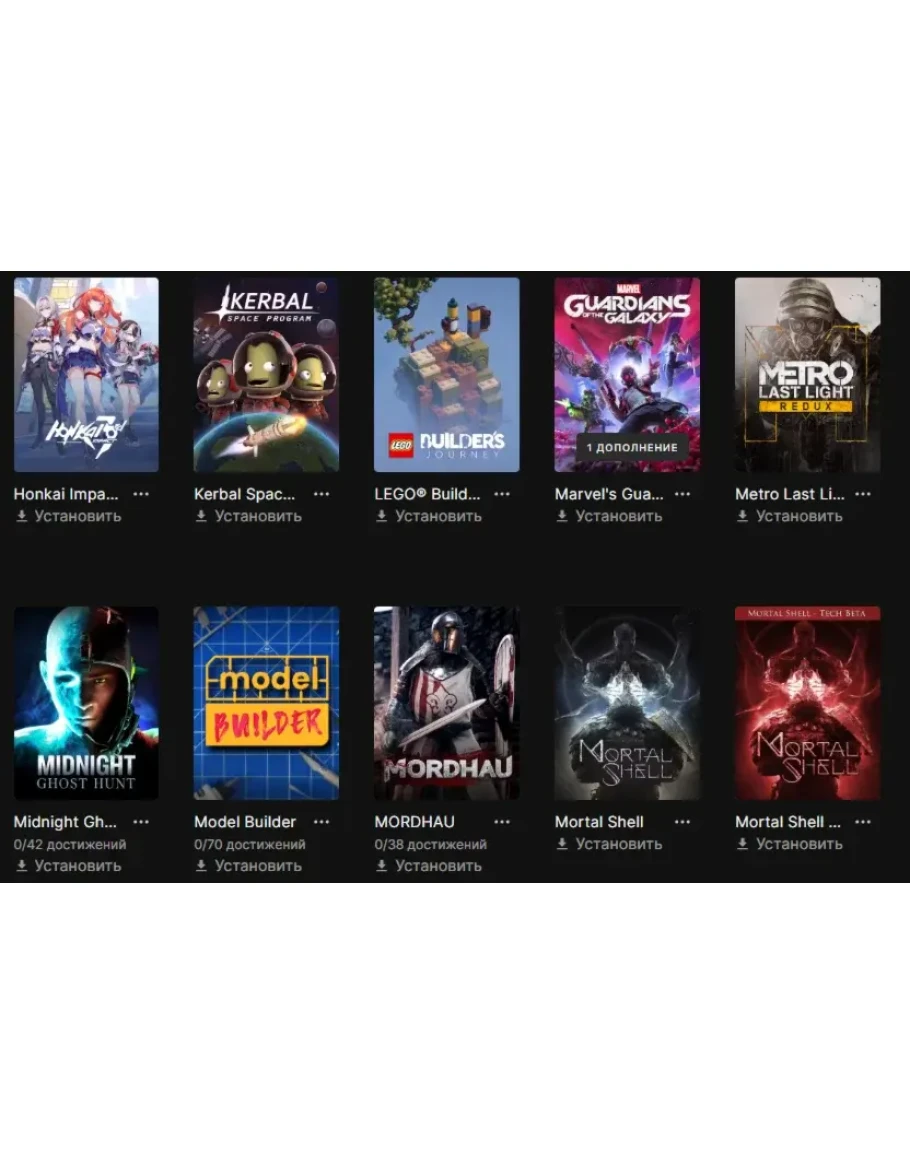Open the three-dot menu for Marvel's Guardians
The image size is (910, 1155).
click(x=682, y=494)
